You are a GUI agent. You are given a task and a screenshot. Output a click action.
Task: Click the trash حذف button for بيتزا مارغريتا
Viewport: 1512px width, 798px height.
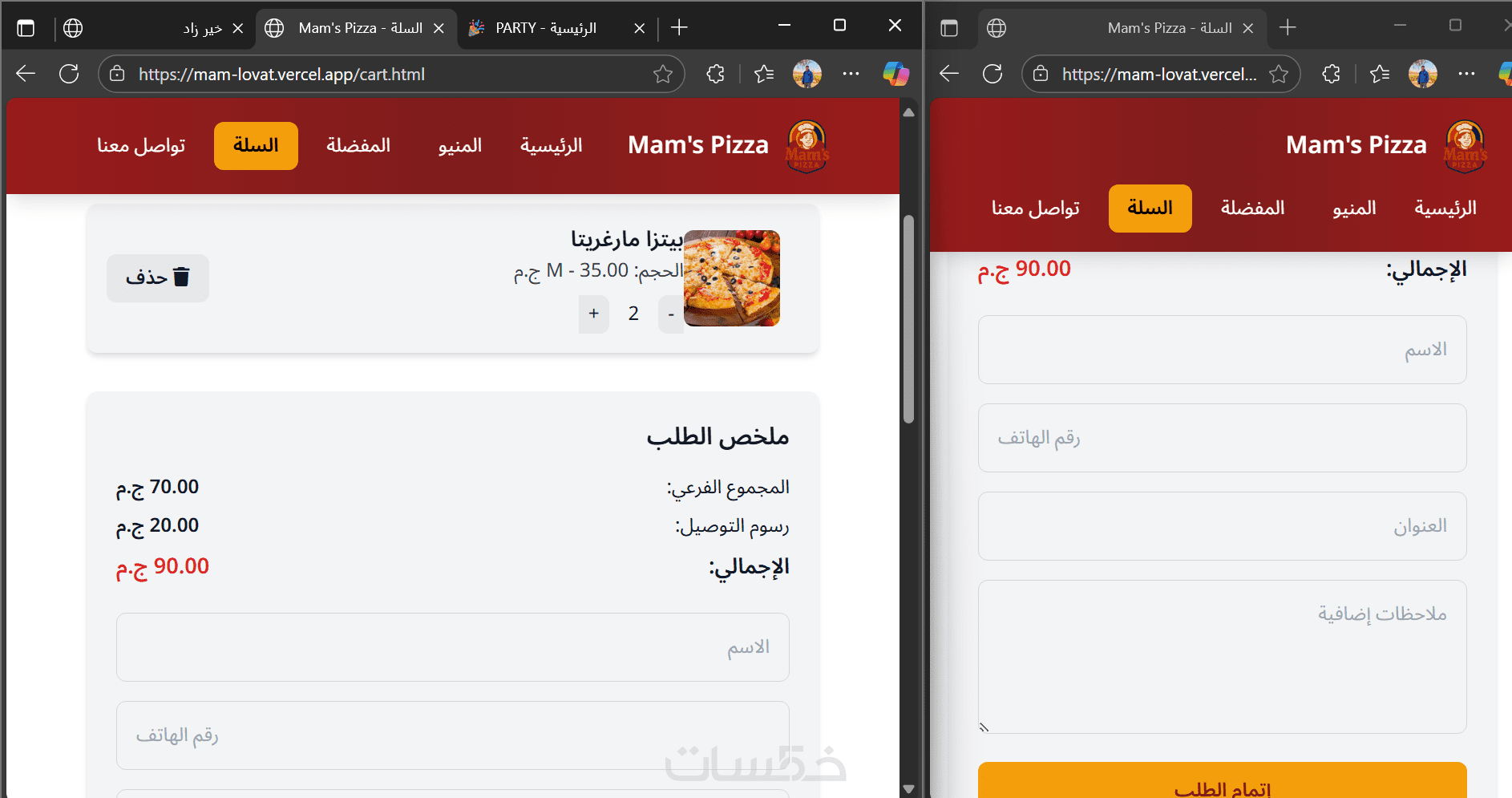[x=158, y=277]
